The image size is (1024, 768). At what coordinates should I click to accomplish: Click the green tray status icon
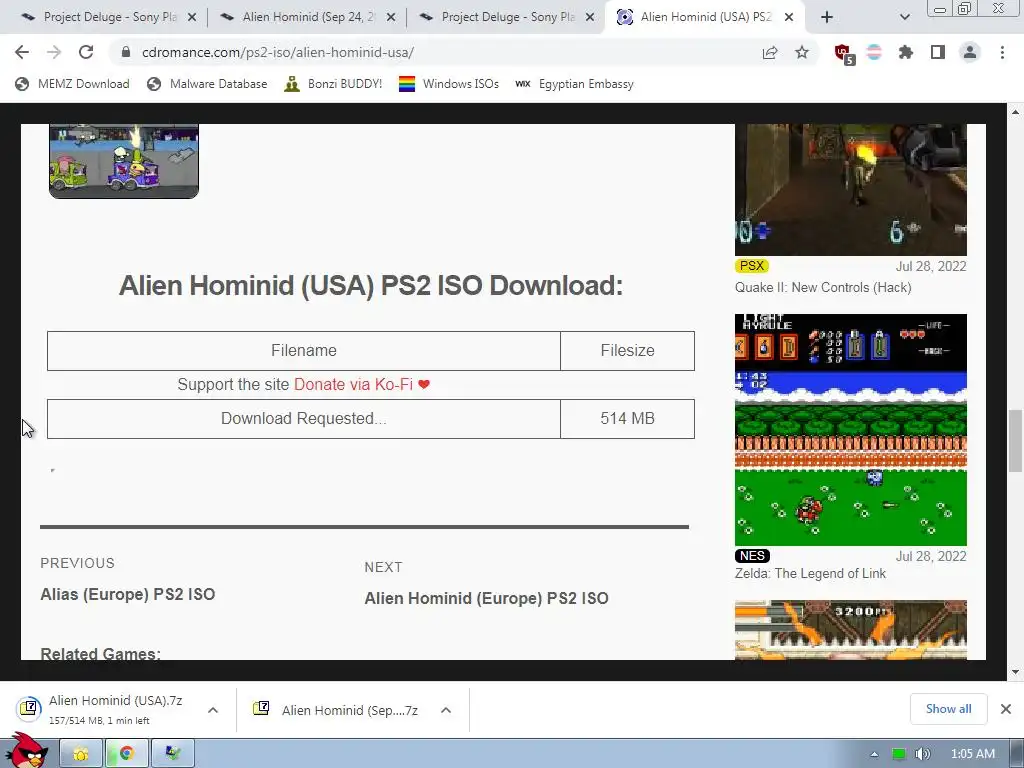(899, 754)
